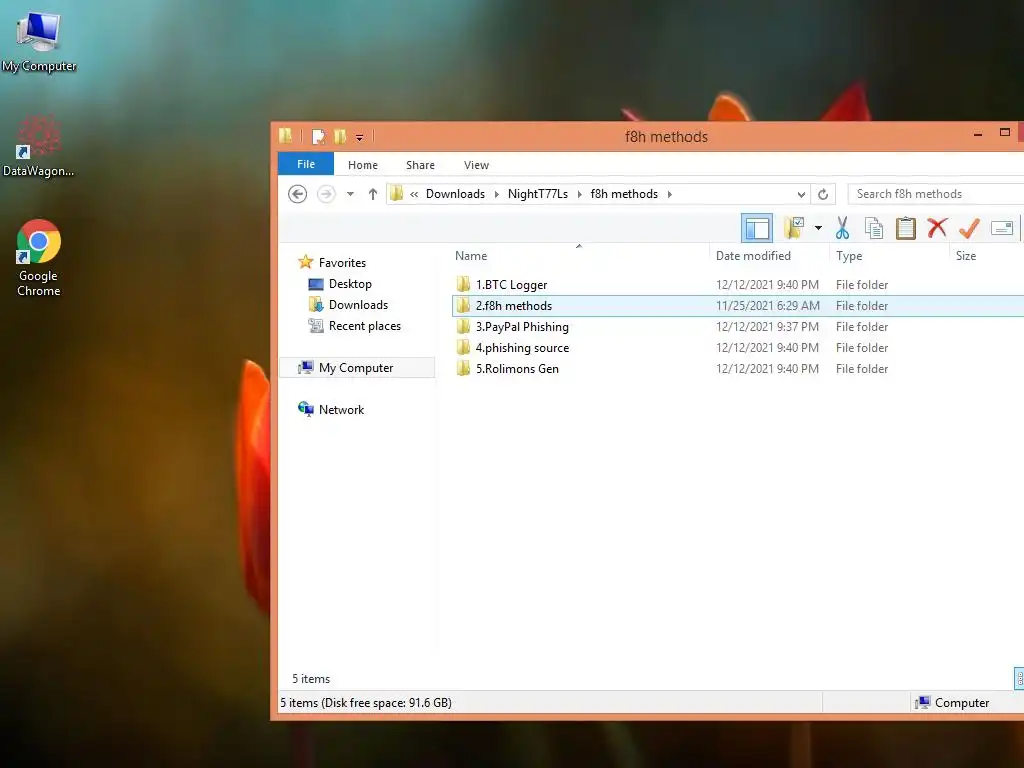This screenshot has height=768, width=1024.
Task: Click the address bar overflow chevrons
Action: (414, 194)
